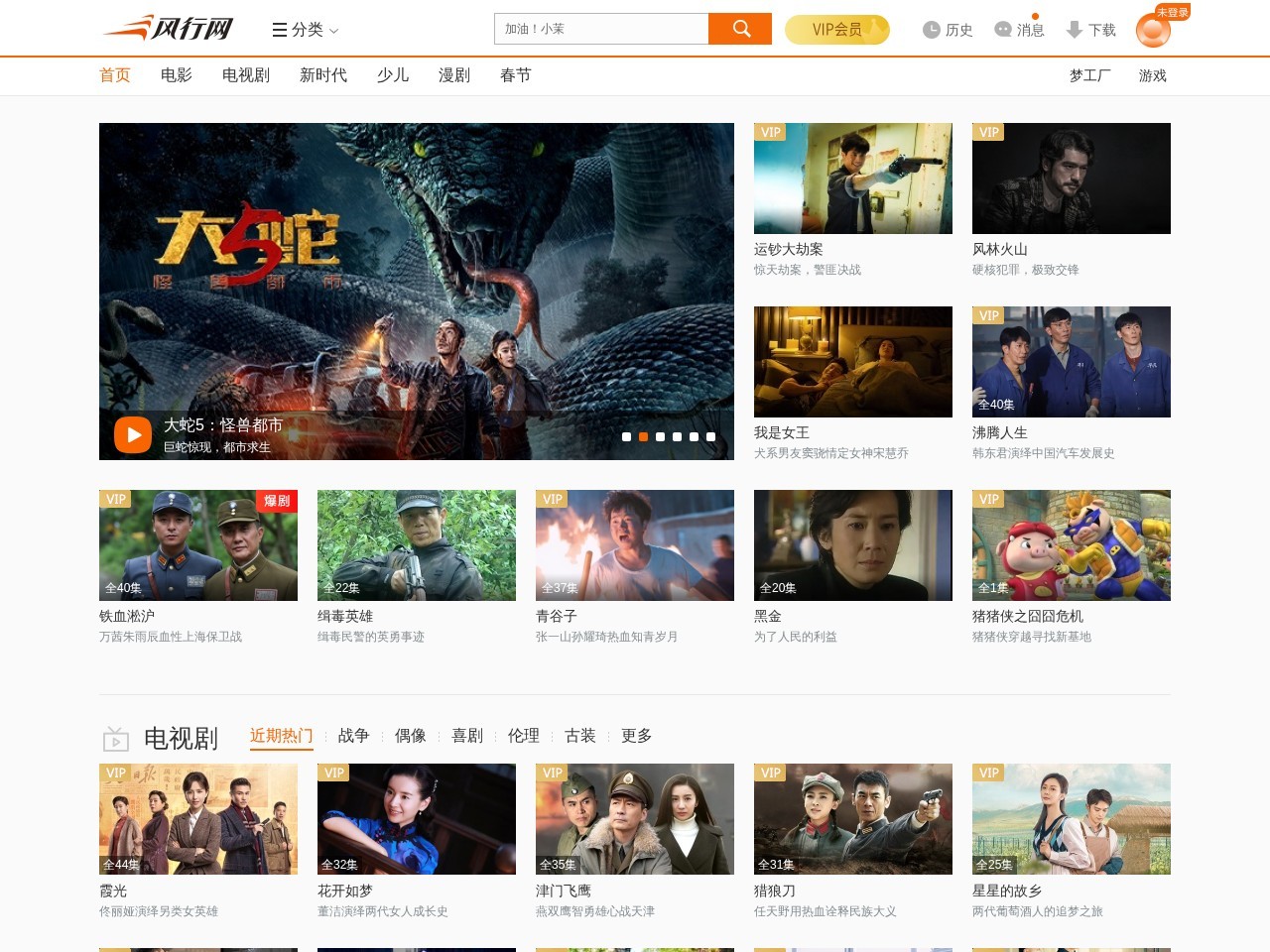Click the search input field
Screen dimensions: 1270x952
click(600, 29)
